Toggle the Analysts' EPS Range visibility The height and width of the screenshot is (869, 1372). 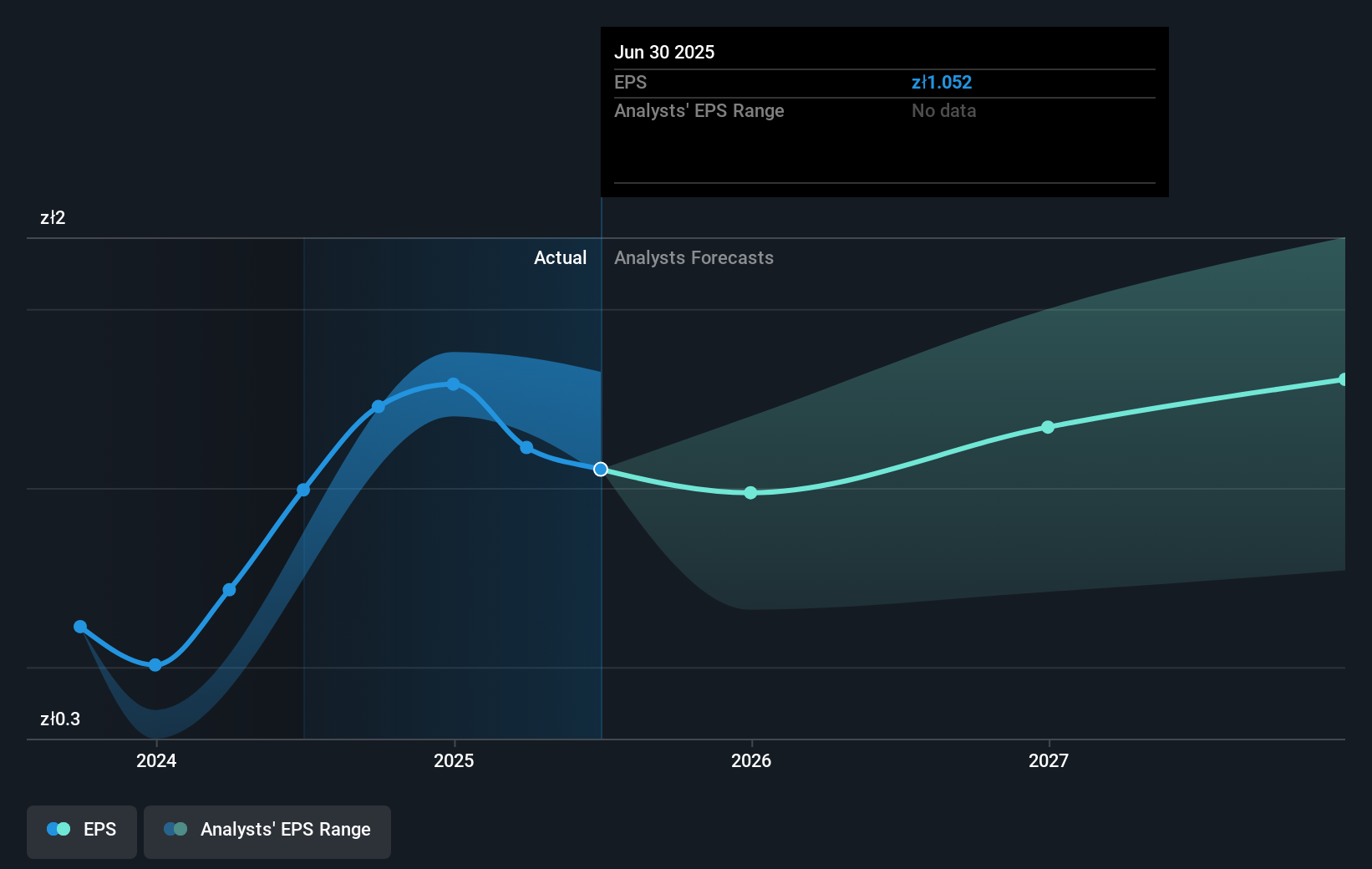point(267,831)
